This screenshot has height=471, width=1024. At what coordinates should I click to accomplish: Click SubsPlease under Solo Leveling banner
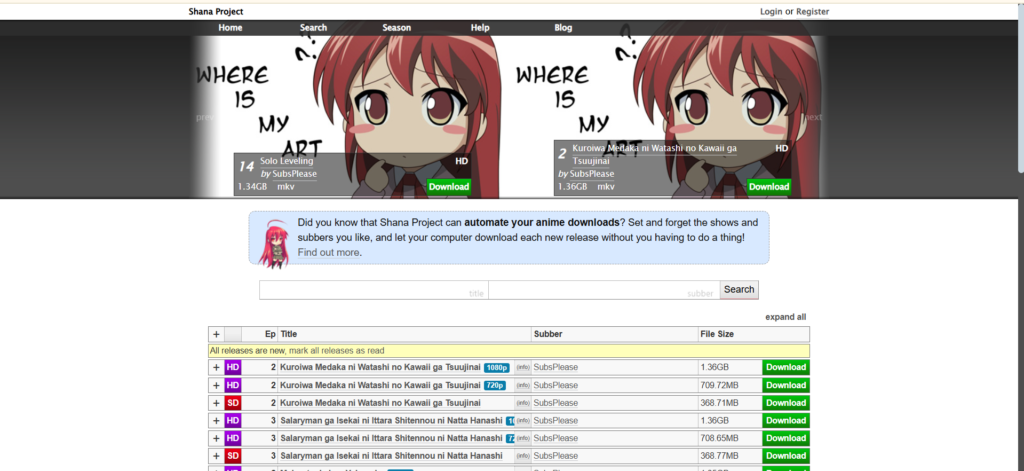click(295, 174)
